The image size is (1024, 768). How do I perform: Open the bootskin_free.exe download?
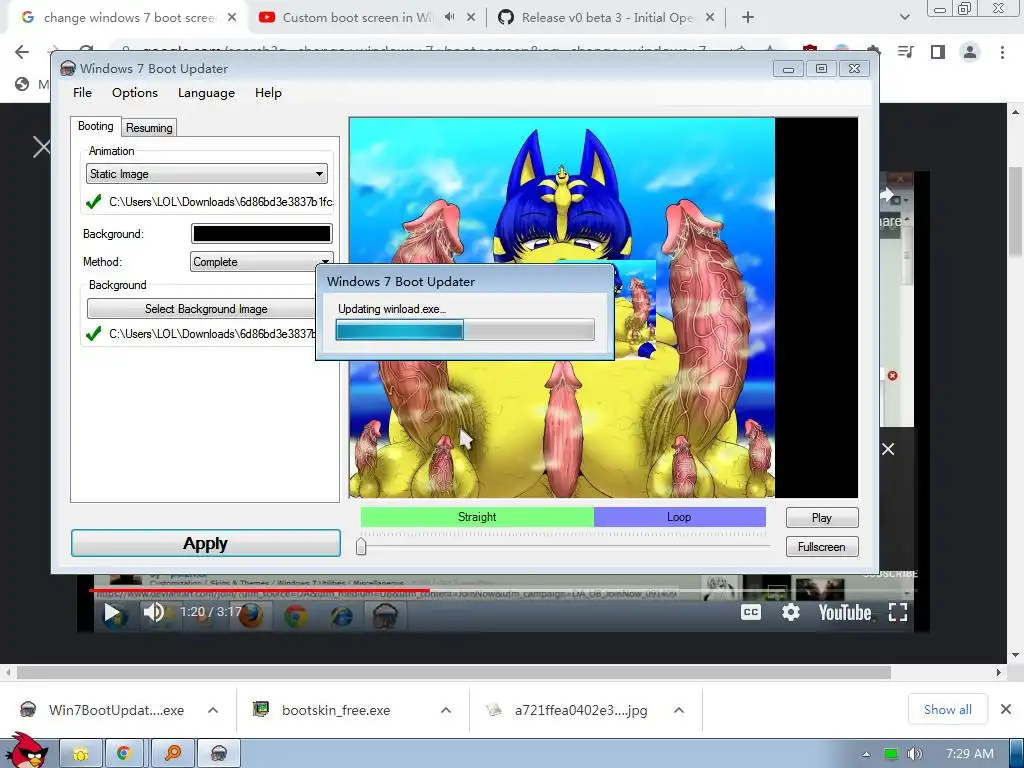(x=336, y=710)
